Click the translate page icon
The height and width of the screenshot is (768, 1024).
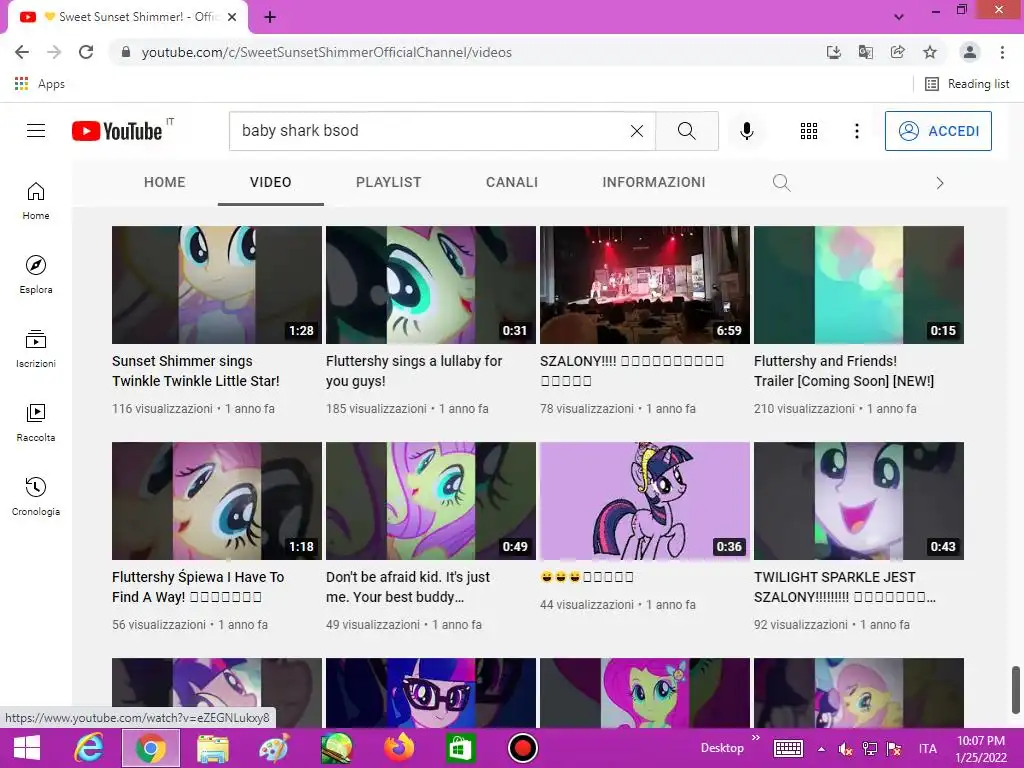click(866, 52)
